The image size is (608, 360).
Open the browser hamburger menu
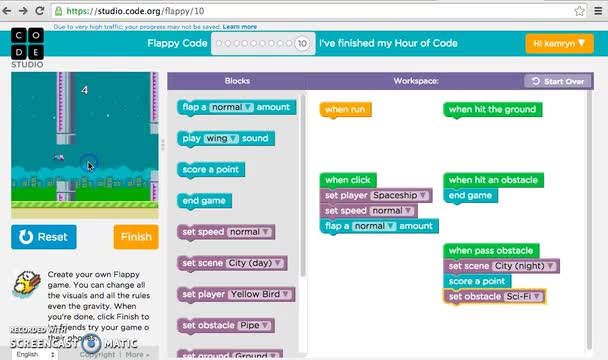point(598,11)
